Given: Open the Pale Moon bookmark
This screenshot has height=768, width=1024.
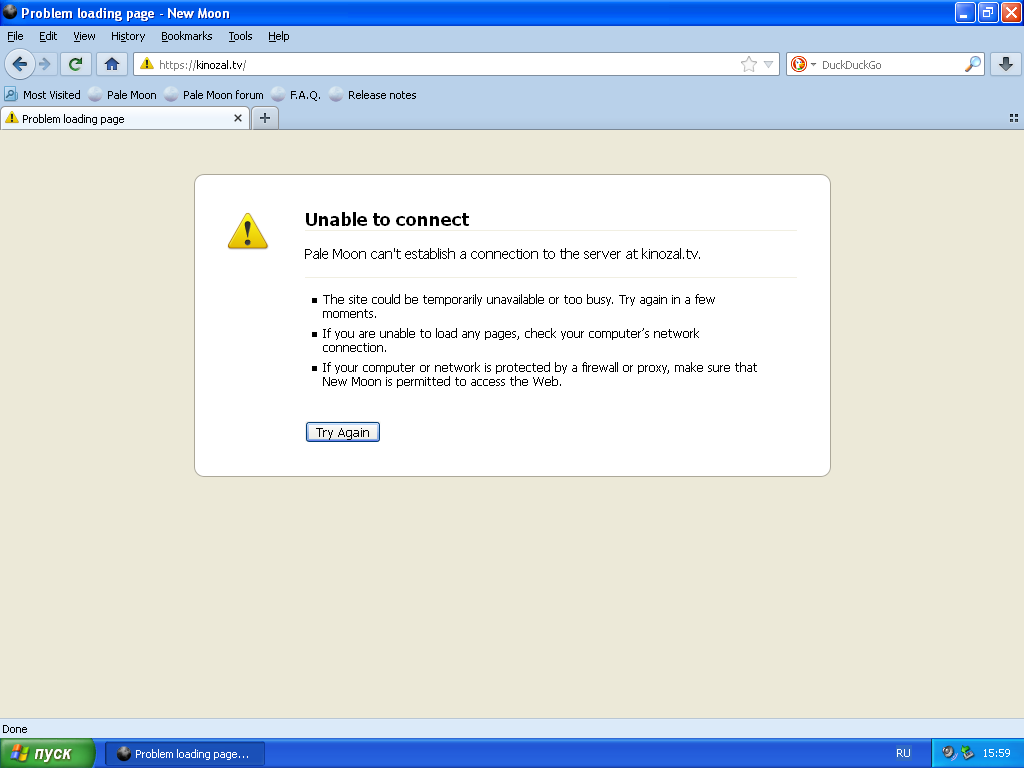Looking at the screenshot, I should click(123, 95).
